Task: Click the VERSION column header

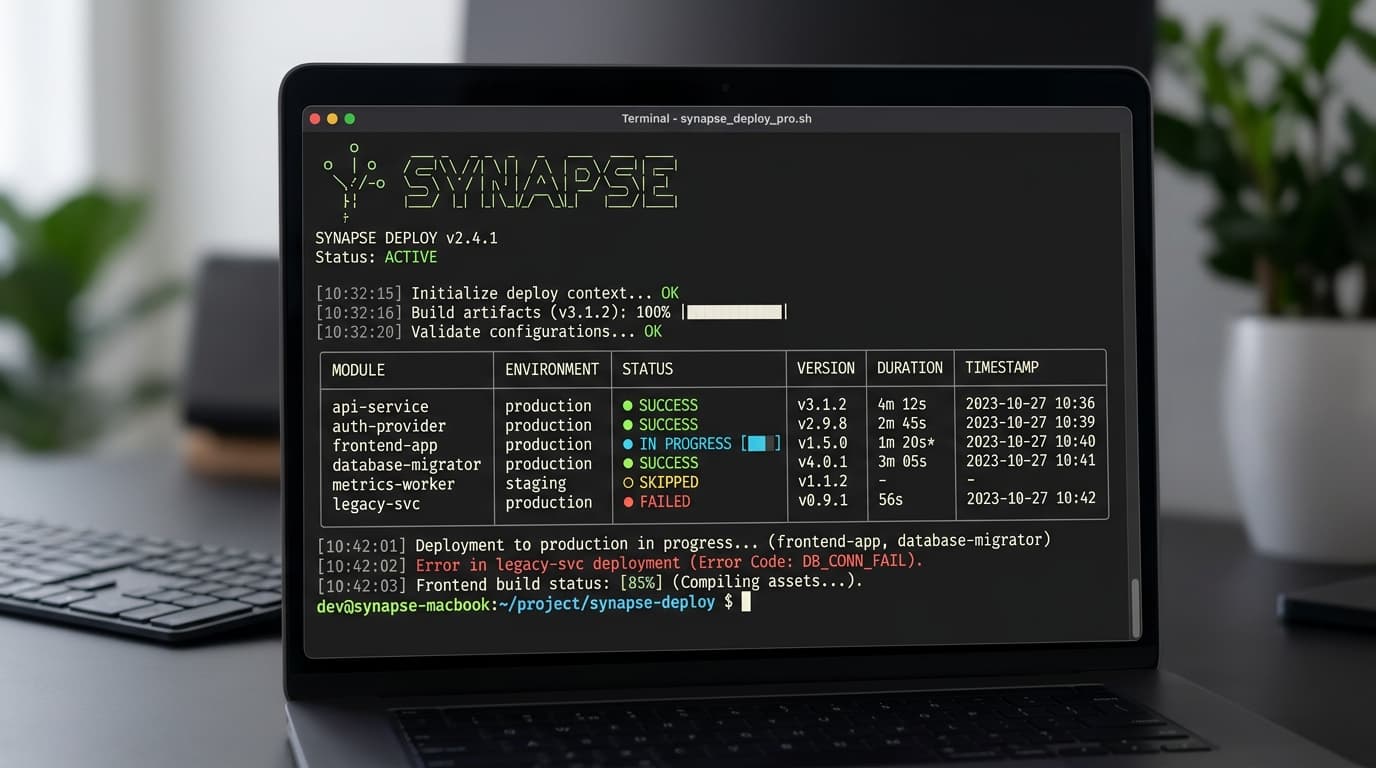Action: coord(825,368)
